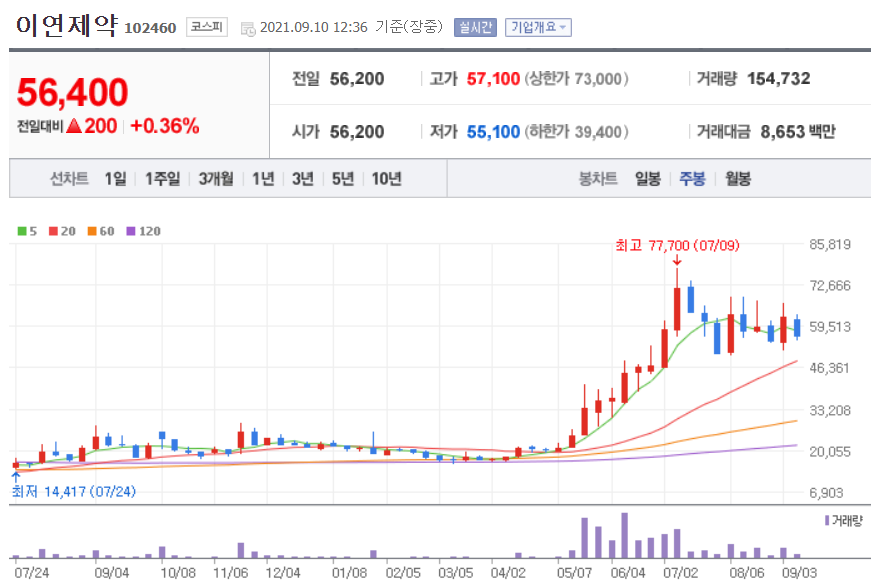Select the 3개월 period tab
The width and height of the screenshot is (871, 583).
tap(218, 179)
